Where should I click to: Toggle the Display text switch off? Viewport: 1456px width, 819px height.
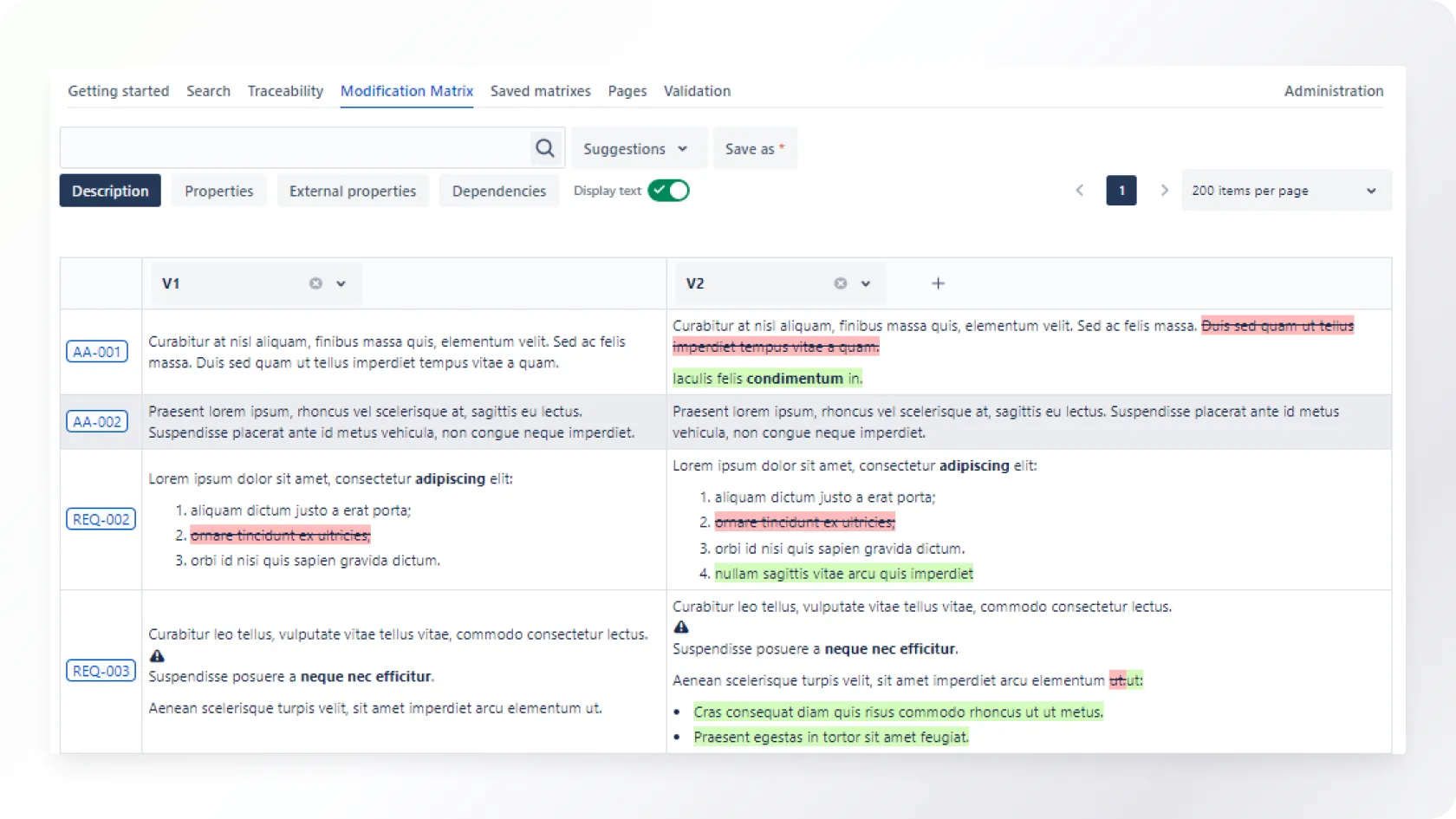pos(668,191)
